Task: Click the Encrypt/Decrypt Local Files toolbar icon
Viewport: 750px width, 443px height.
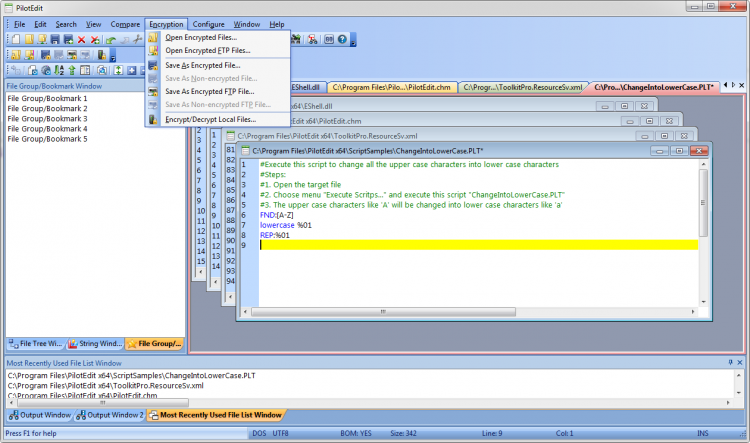Action: [101, 55]
